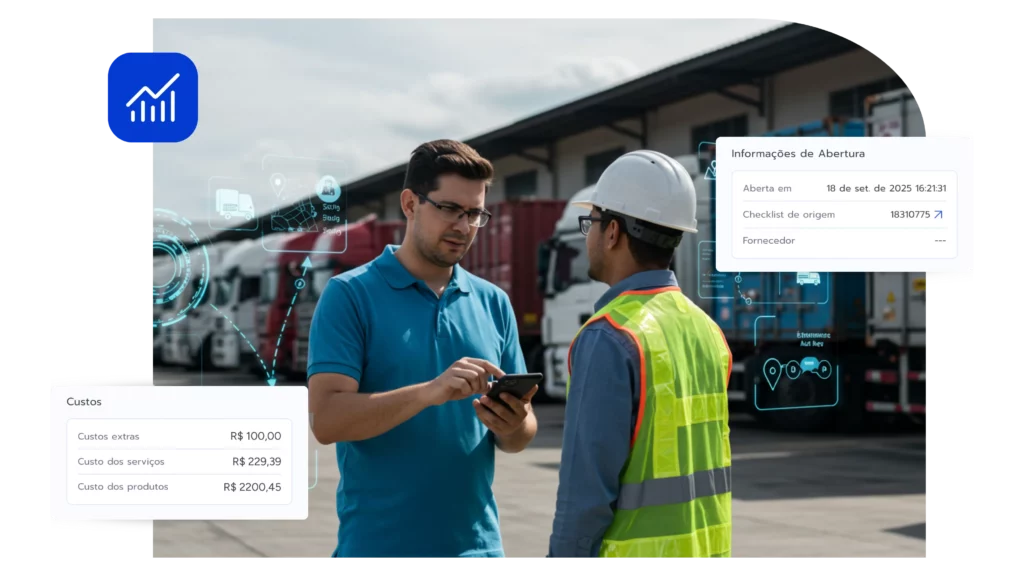The height and width of the screenshot is (576, 1024).
Task: Click the Checklist de origem label
Action: pos(788,214)
